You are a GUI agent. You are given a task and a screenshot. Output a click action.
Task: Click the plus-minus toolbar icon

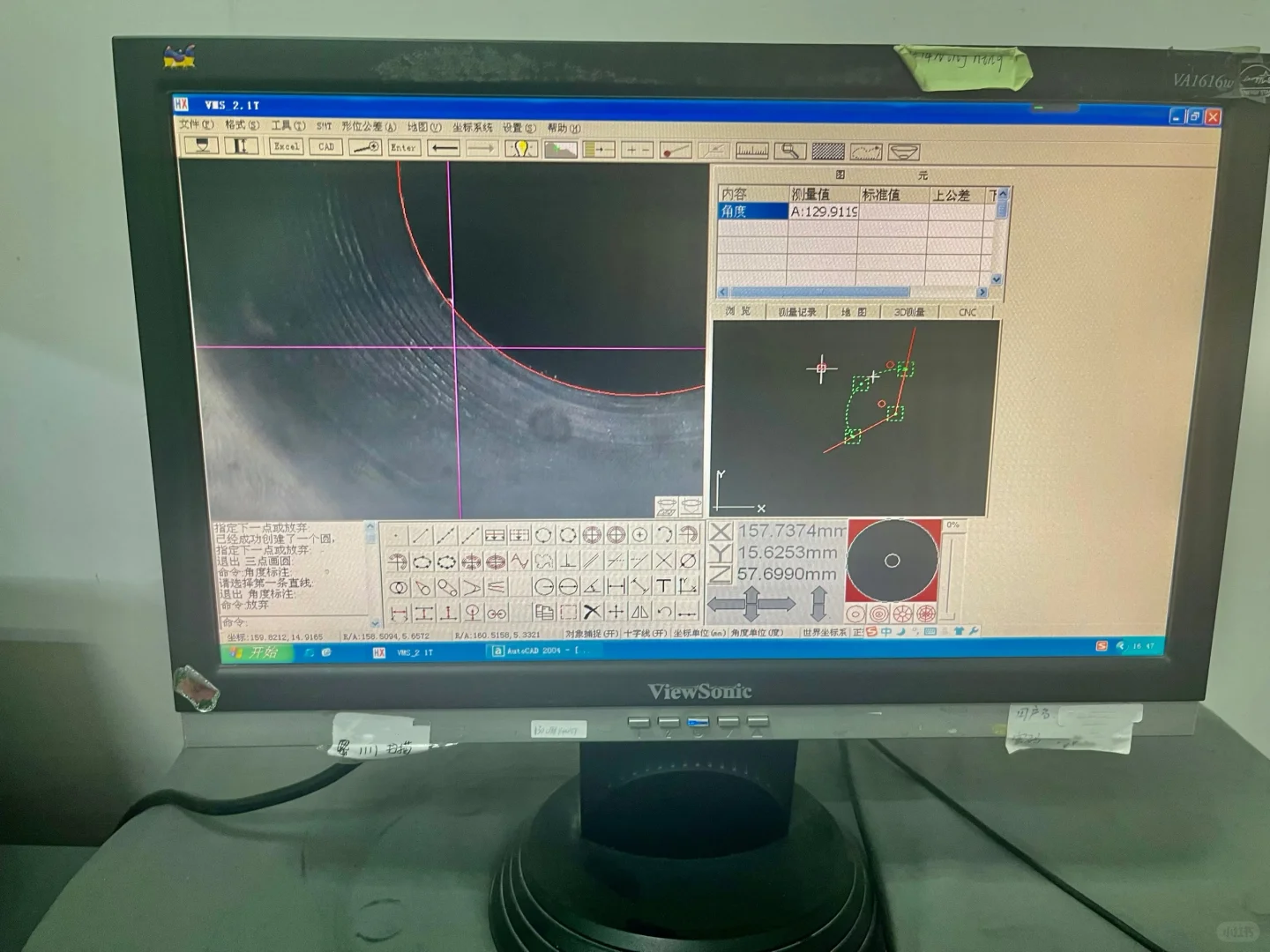pyautogui.click(x=637, y=151)
